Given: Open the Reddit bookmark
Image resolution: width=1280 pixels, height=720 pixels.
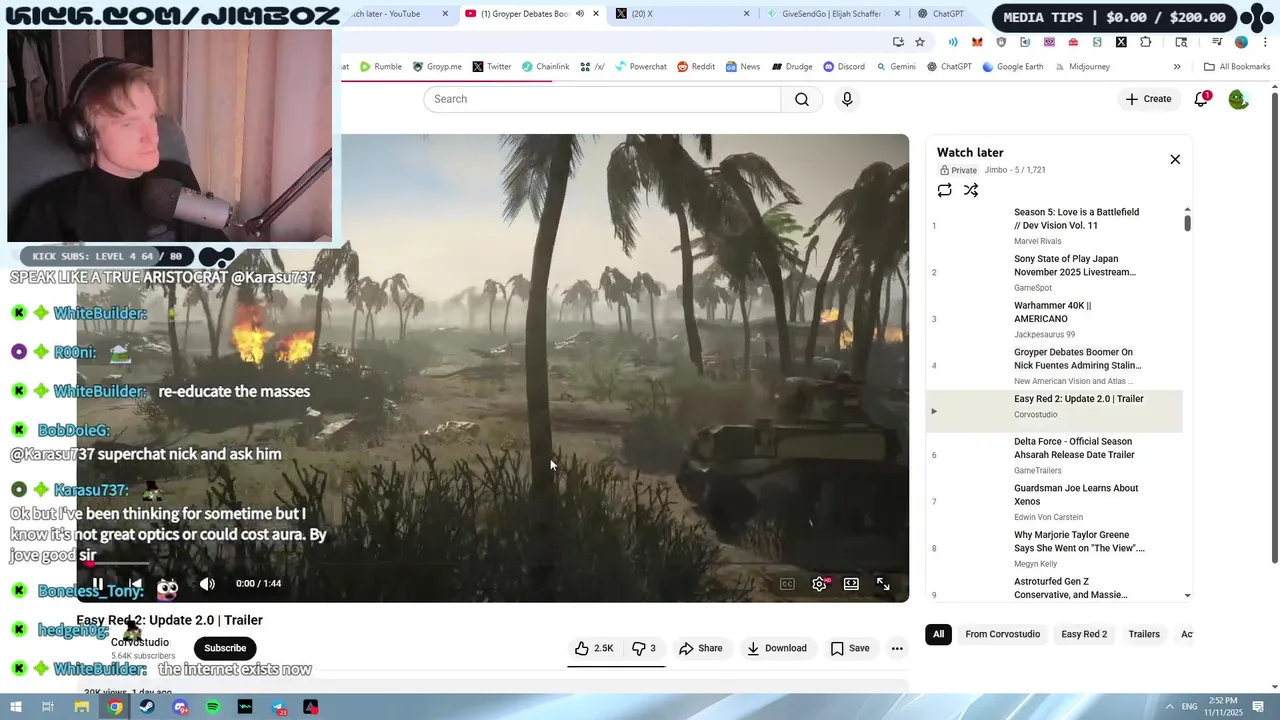Looking at the screenshot, I should tap(696, 67).
